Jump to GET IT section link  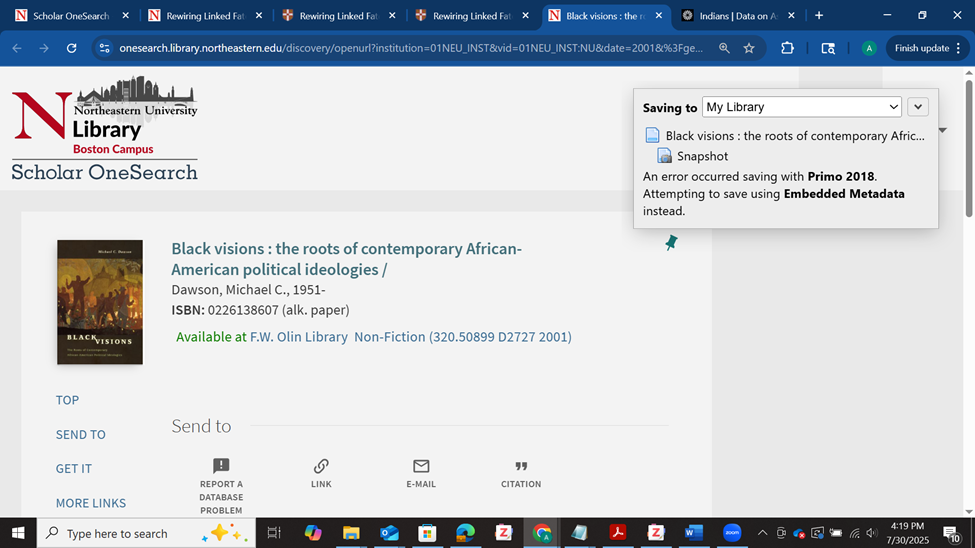(73, 468)
